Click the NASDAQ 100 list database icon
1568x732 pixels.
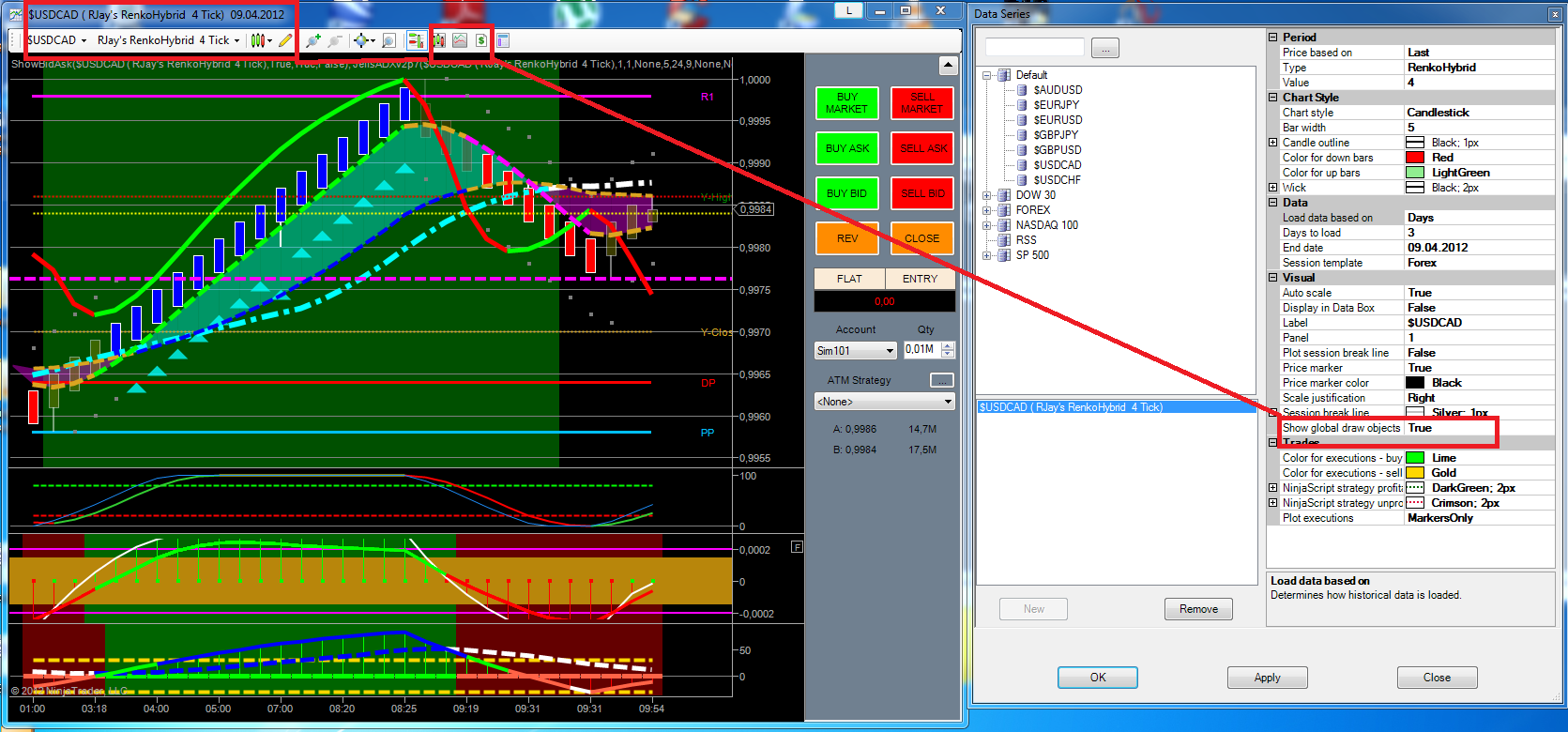click(x=1004, y=225)
